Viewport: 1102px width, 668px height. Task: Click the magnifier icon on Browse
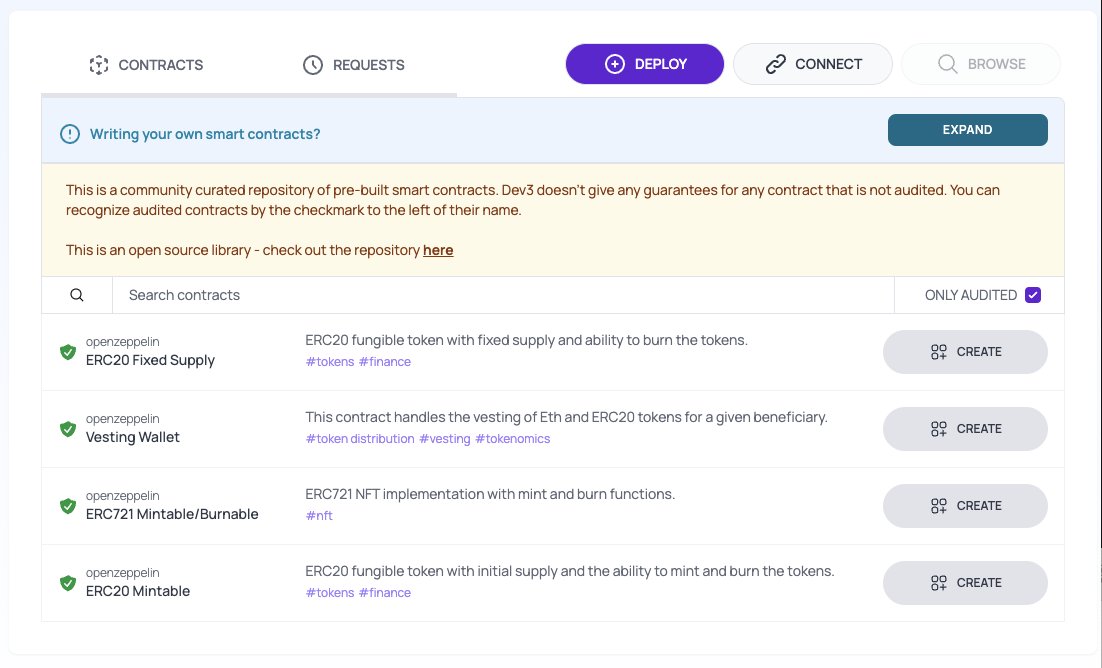pos(947,64)
